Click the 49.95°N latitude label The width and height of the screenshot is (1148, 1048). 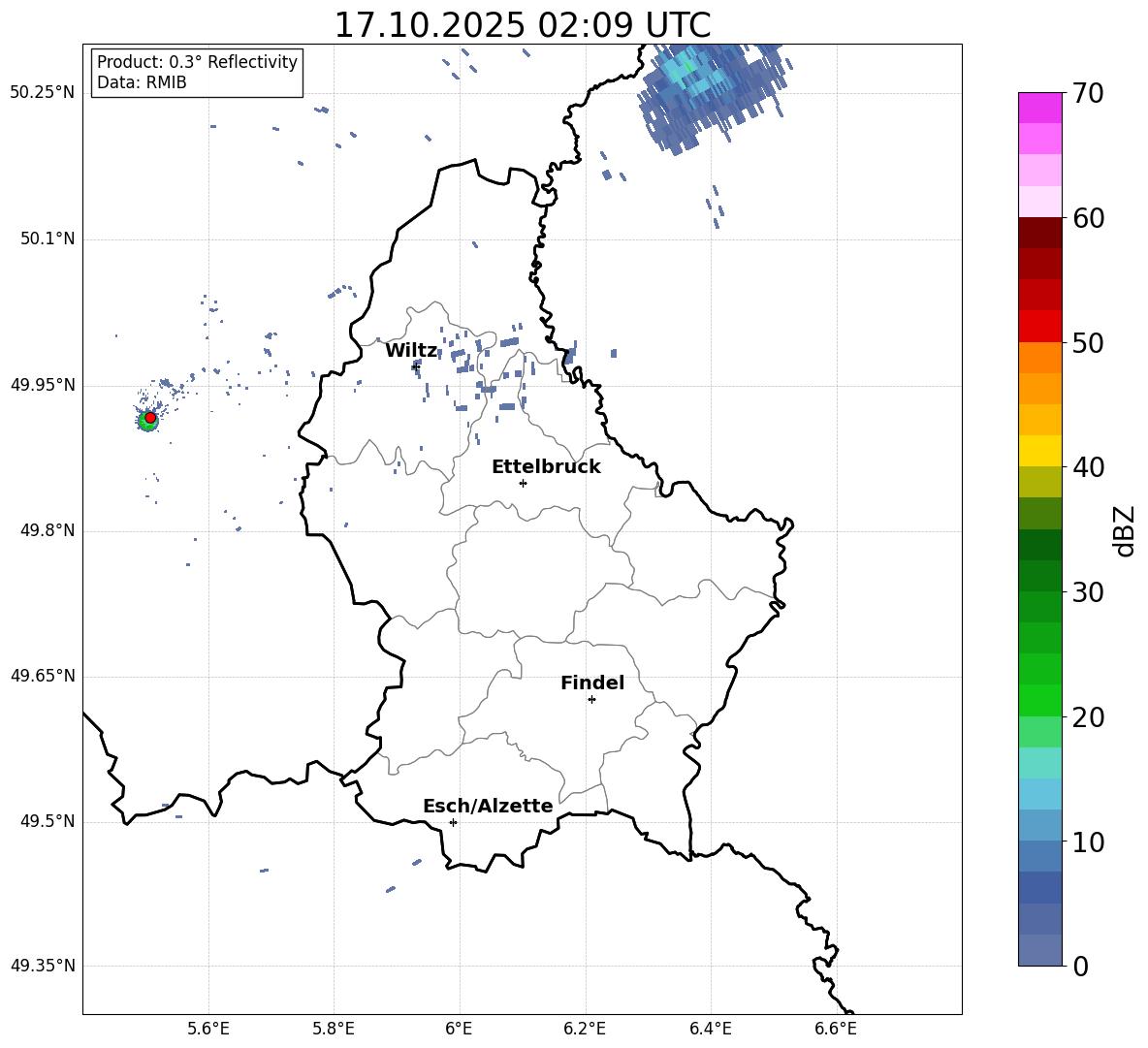click(x=43, y=385)
